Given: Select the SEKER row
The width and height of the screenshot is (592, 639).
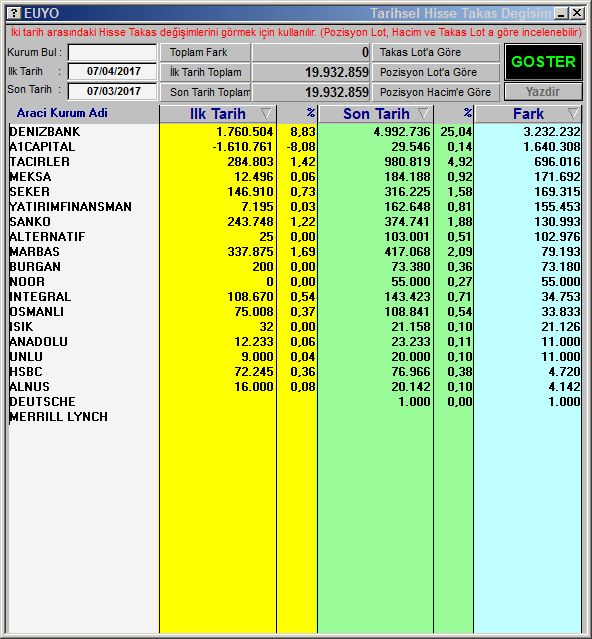Looking at the screenshot, I should point(295,192).
